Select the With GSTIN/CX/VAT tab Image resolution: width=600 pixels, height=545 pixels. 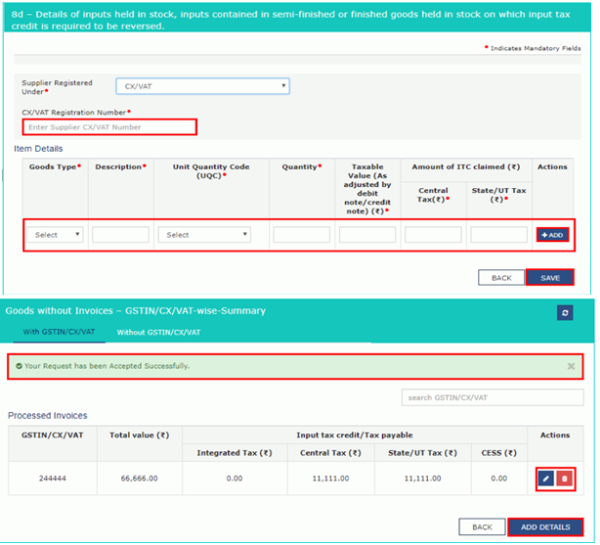coord(58,332)
